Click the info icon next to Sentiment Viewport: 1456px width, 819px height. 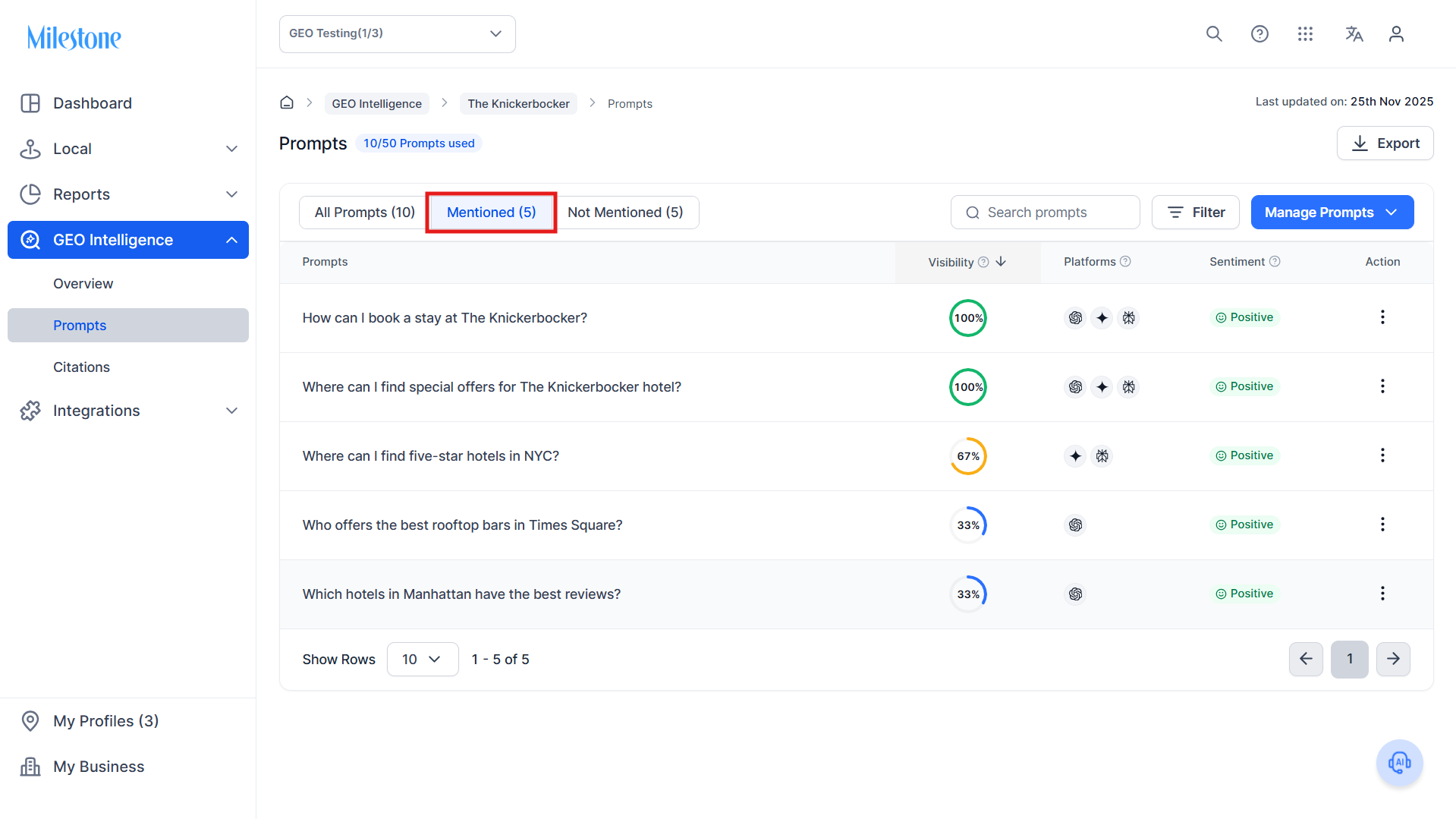coord(1275,262)
